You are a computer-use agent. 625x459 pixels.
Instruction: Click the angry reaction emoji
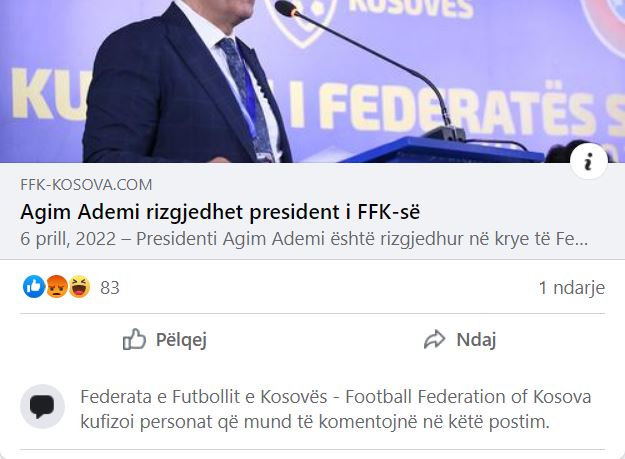57,287
